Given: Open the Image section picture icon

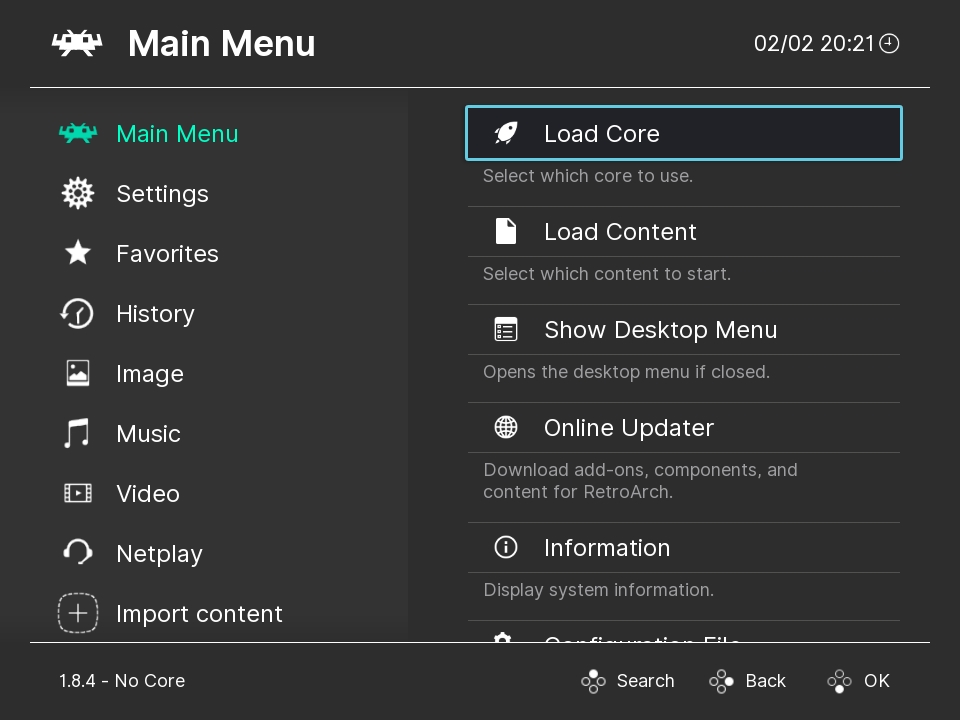Looking at the screenshot, I should 78,374.
